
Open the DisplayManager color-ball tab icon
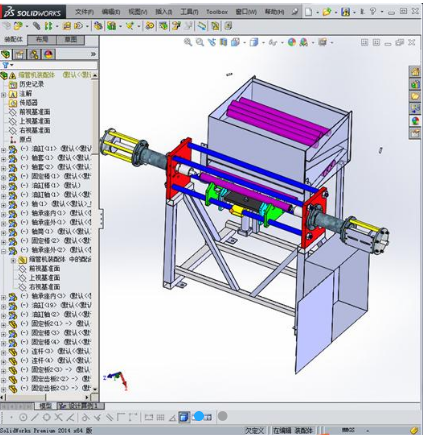coord(49,54)
